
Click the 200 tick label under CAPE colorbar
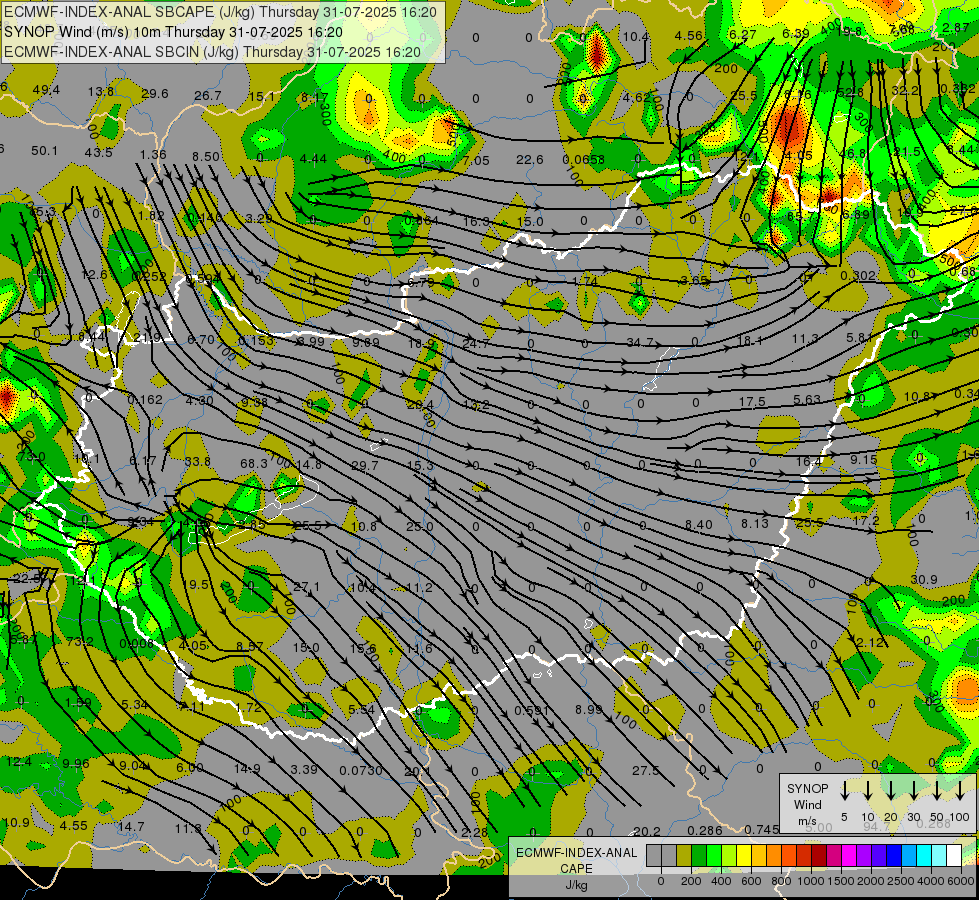coord(691,881)
